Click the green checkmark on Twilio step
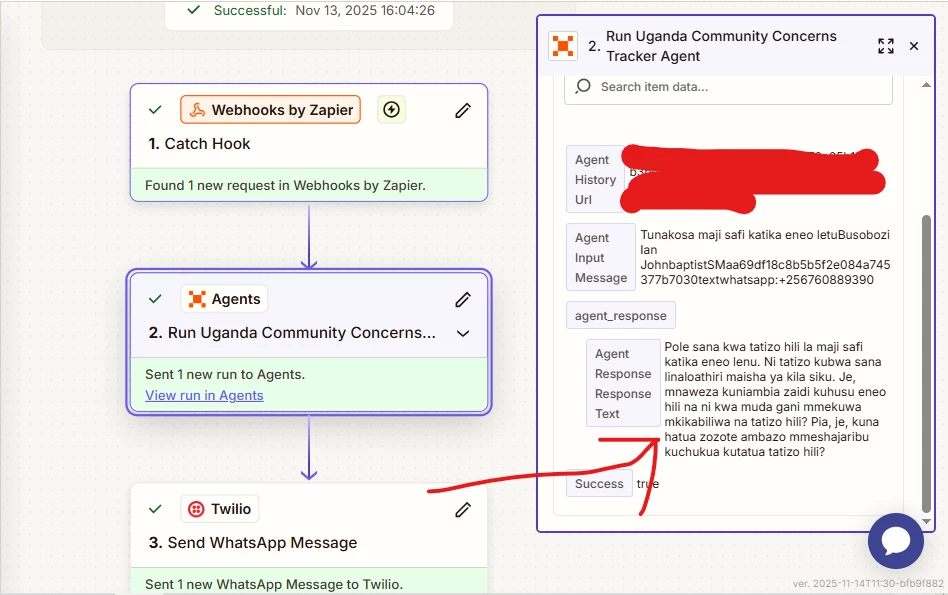 tap(155, 509)
